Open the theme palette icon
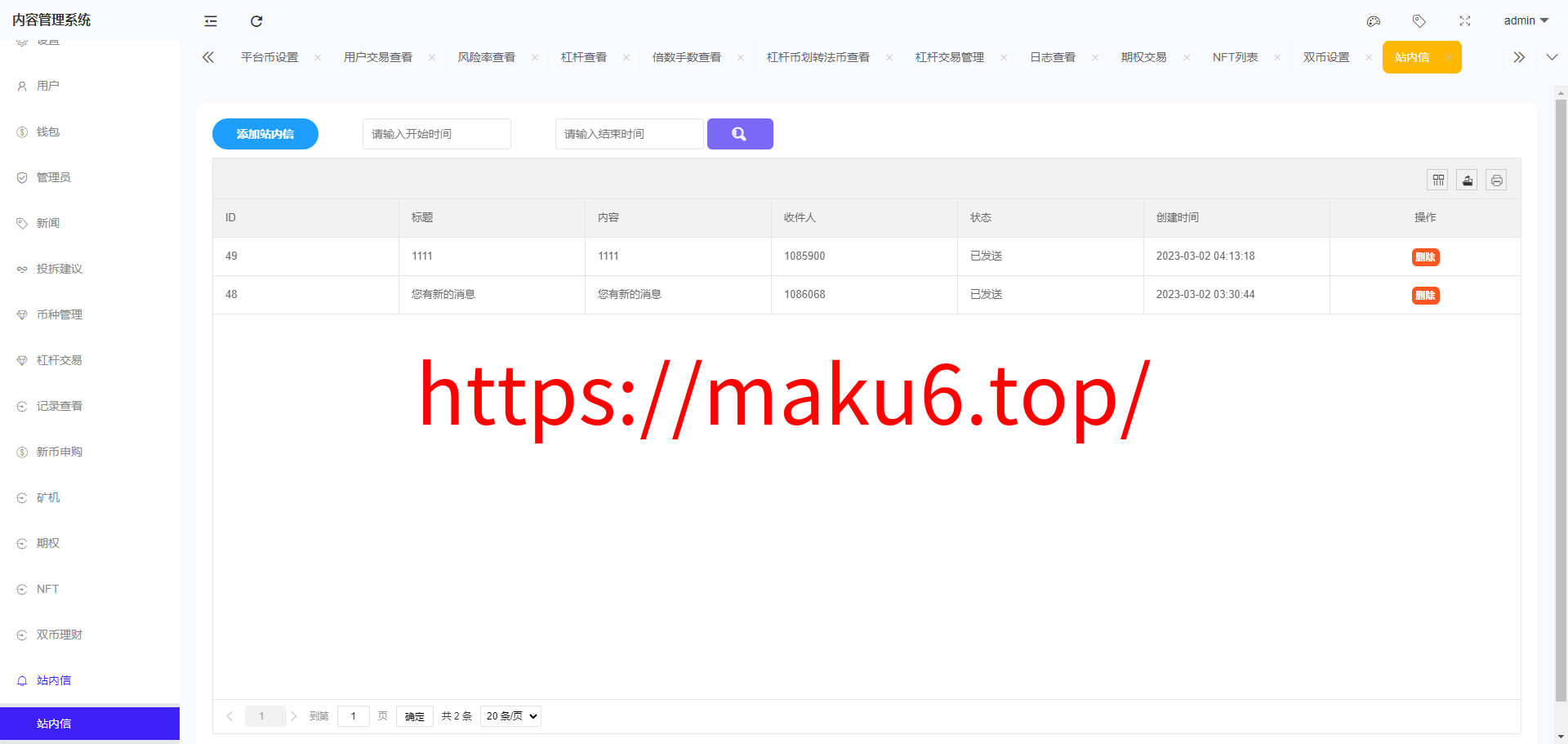This screenshot has height=744, width=1568. [1374, 21]
